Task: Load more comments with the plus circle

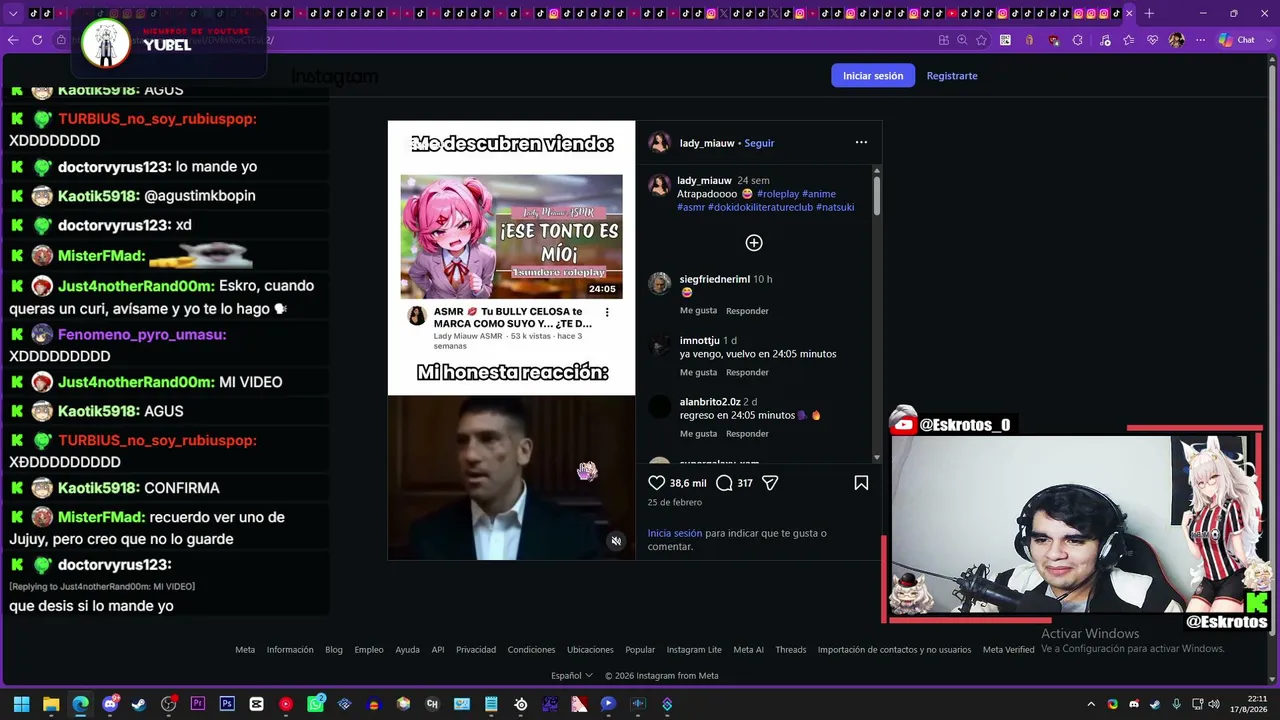Action: [754, 243]
